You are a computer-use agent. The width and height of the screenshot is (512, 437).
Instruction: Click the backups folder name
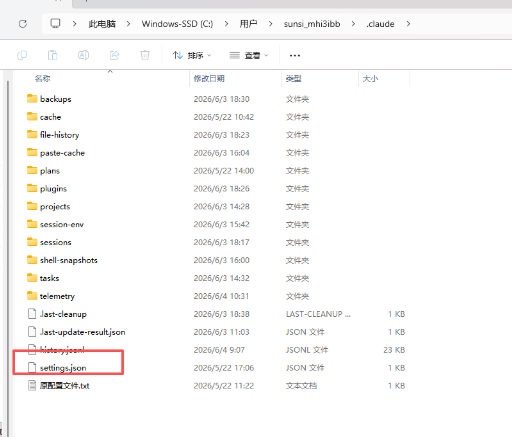pyautogui.click(x=56, y=99)
